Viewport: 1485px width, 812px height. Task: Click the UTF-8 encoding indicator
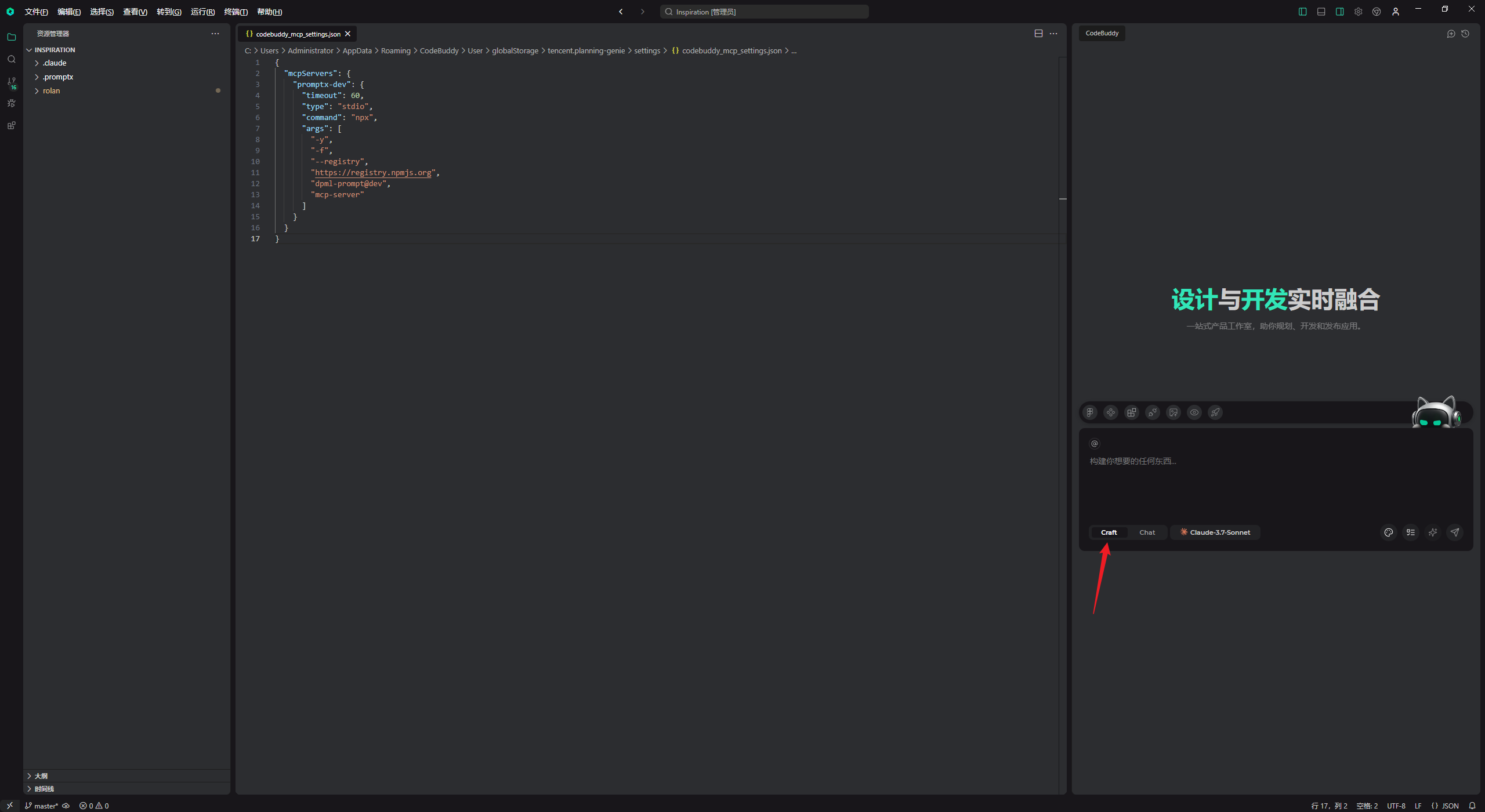point(1396,806)
